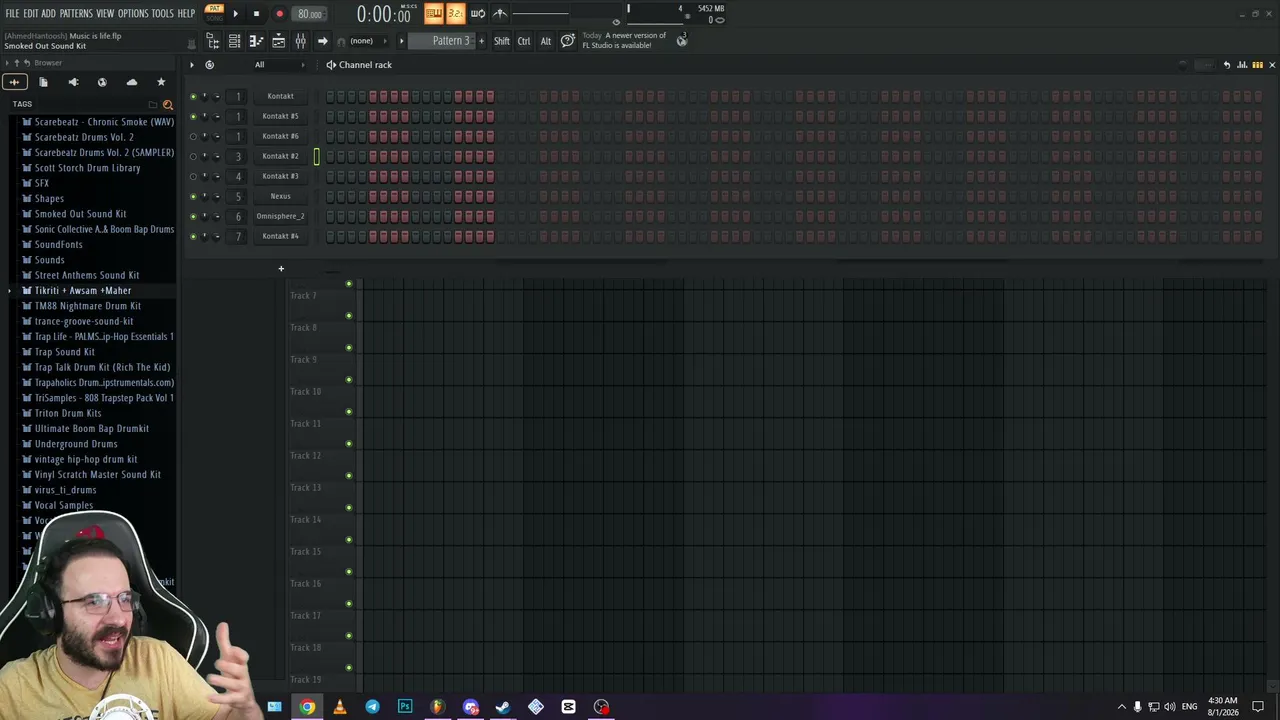Open VLC from the taskbar

340,707
